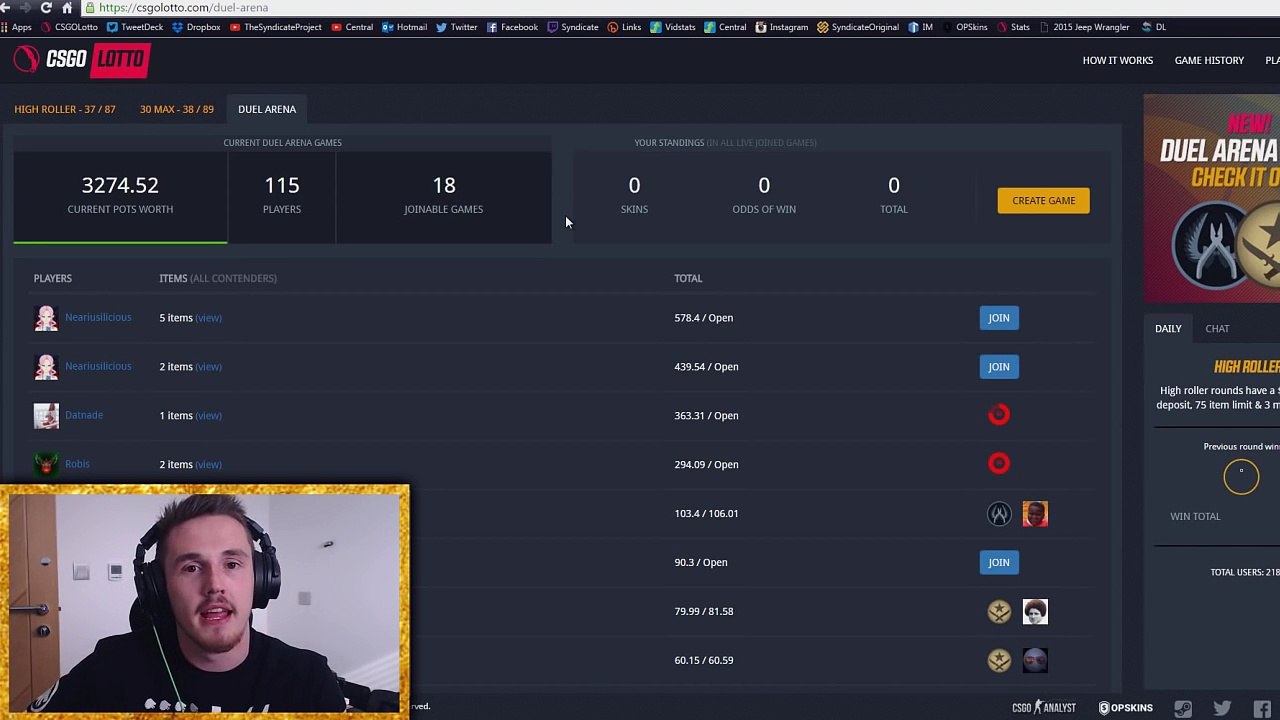Viewport: 1280px width, 720px height.
Task: Open the SyndicateOriginal bookmark
Action: [x=858, y=27]
